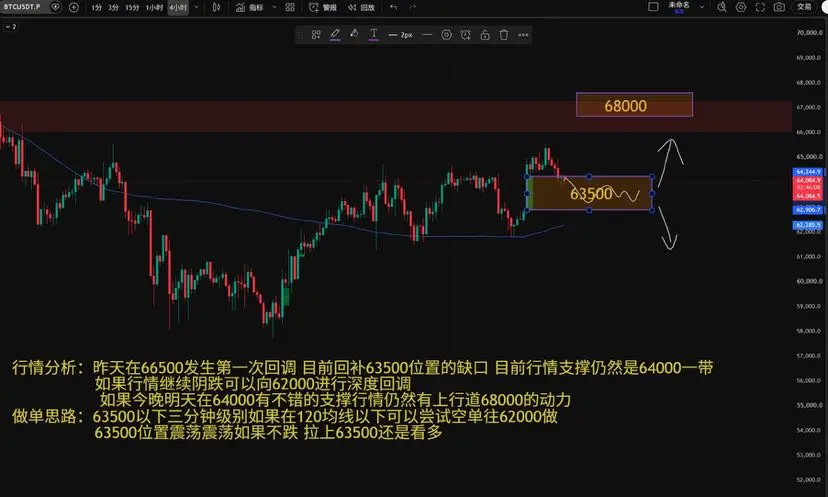Delete the drawing with trash icon

coord(504,35)
